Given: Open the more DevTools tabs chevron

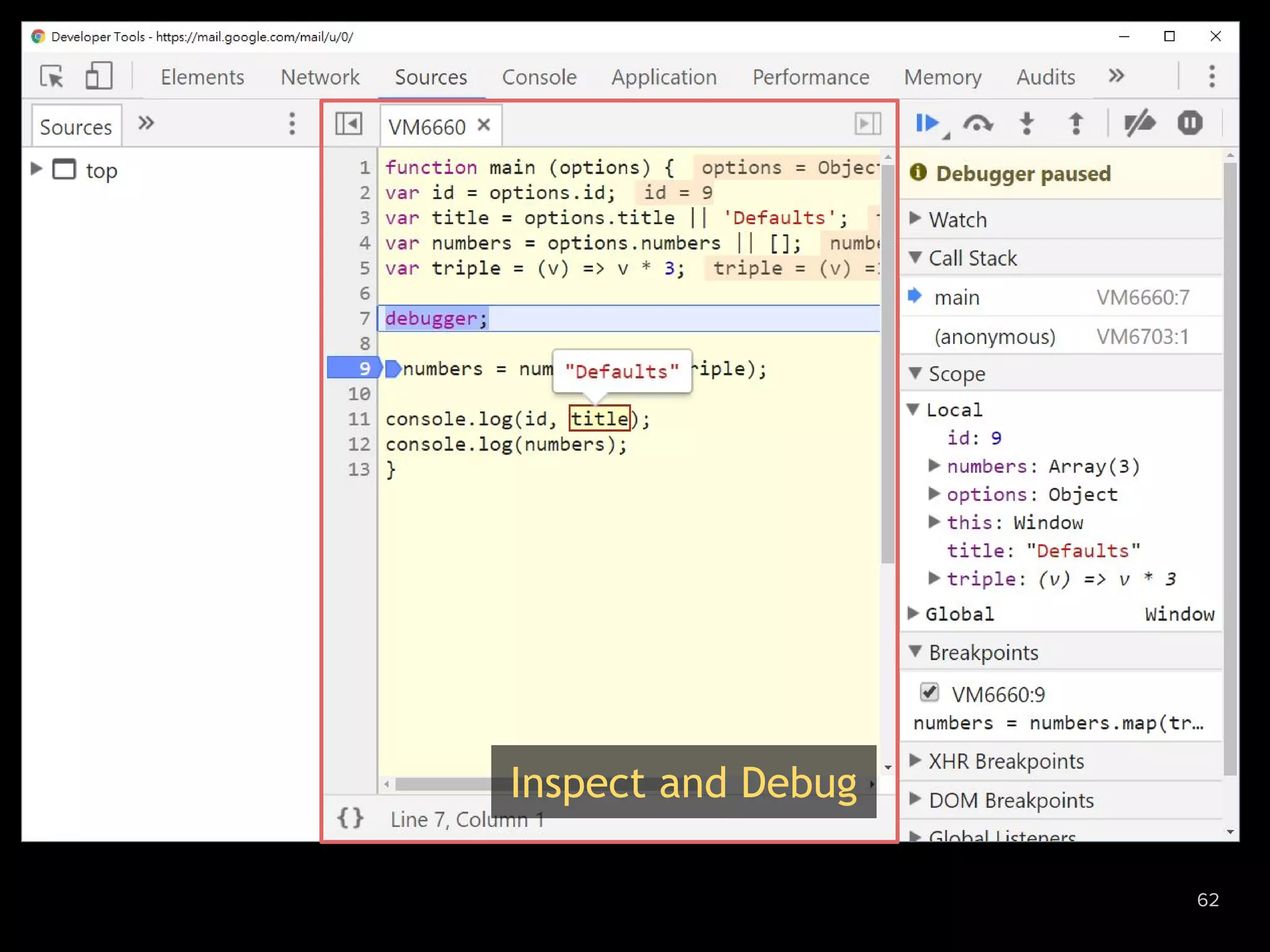Looking at the screenshot, I should (1116, 76).
